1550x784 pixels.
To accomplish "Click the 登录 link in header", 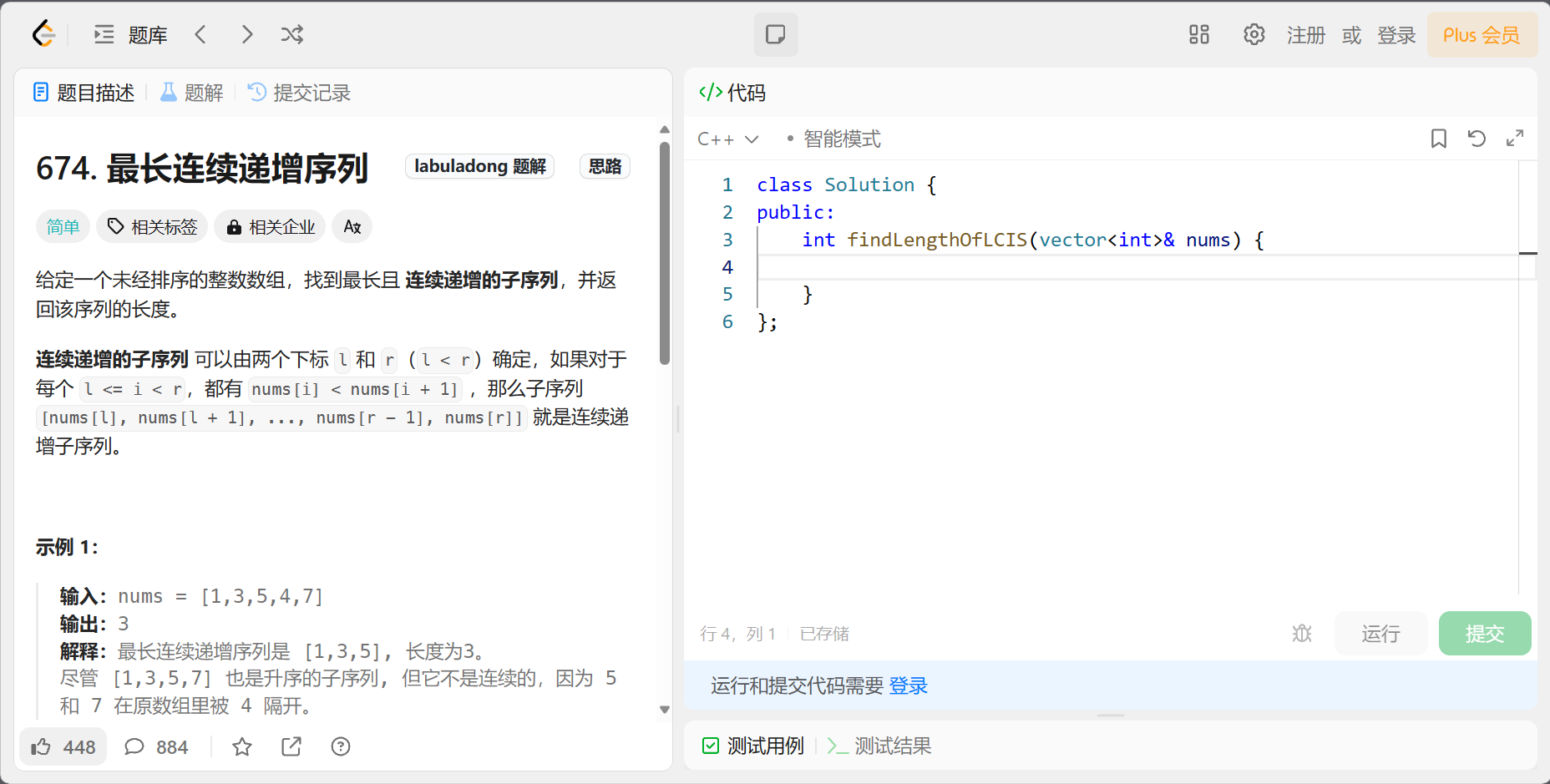I will 1396,35.
